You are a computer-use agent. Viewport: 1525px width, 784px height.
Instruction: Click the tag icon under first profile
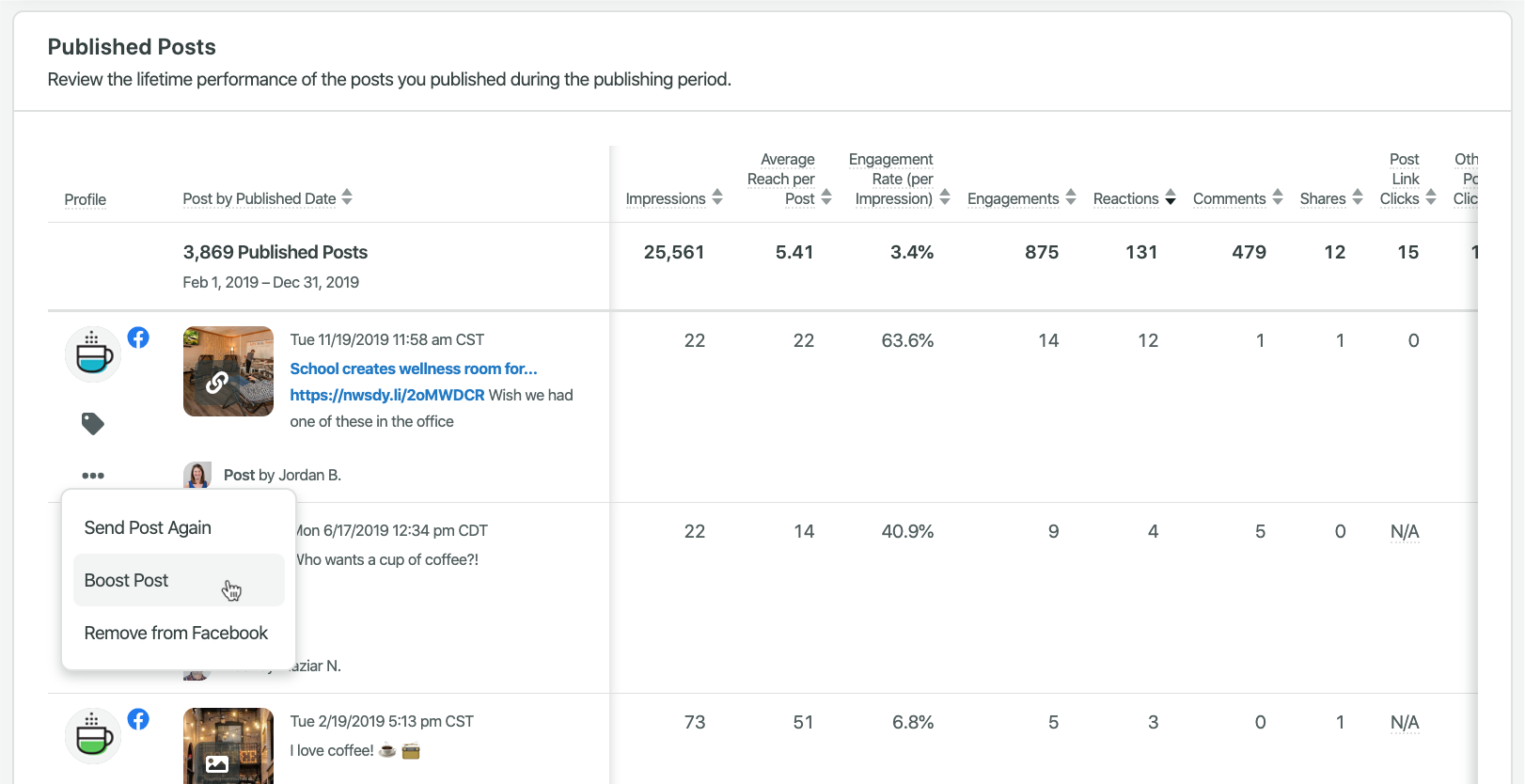(92, 424)
